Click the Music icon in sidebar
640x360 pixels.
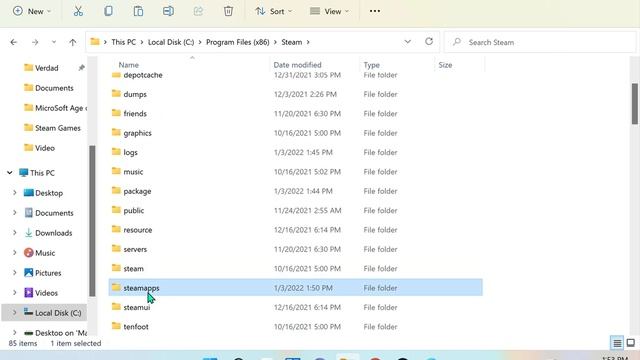tap(29, 253)
